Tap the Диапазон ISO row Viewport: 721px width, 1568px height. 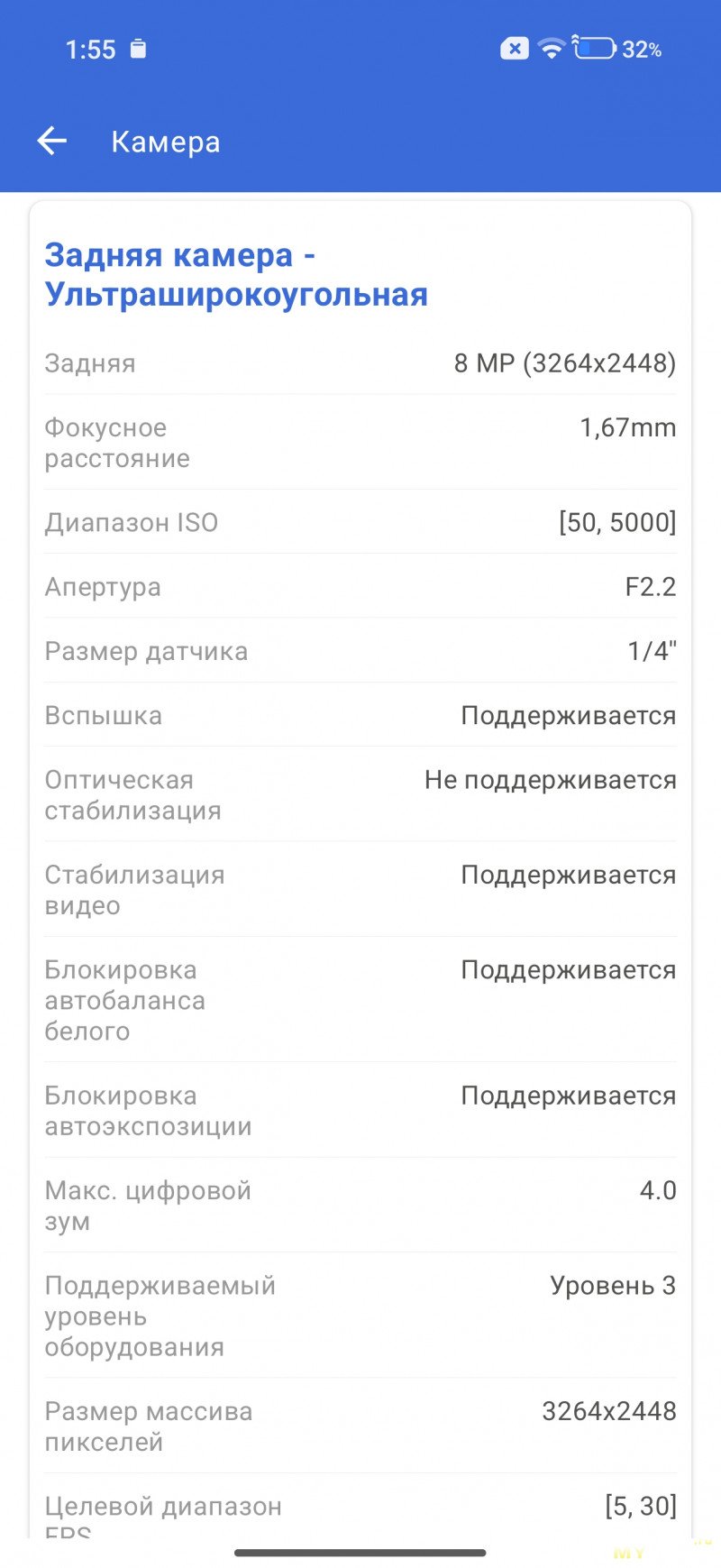[x=360, y=522]
